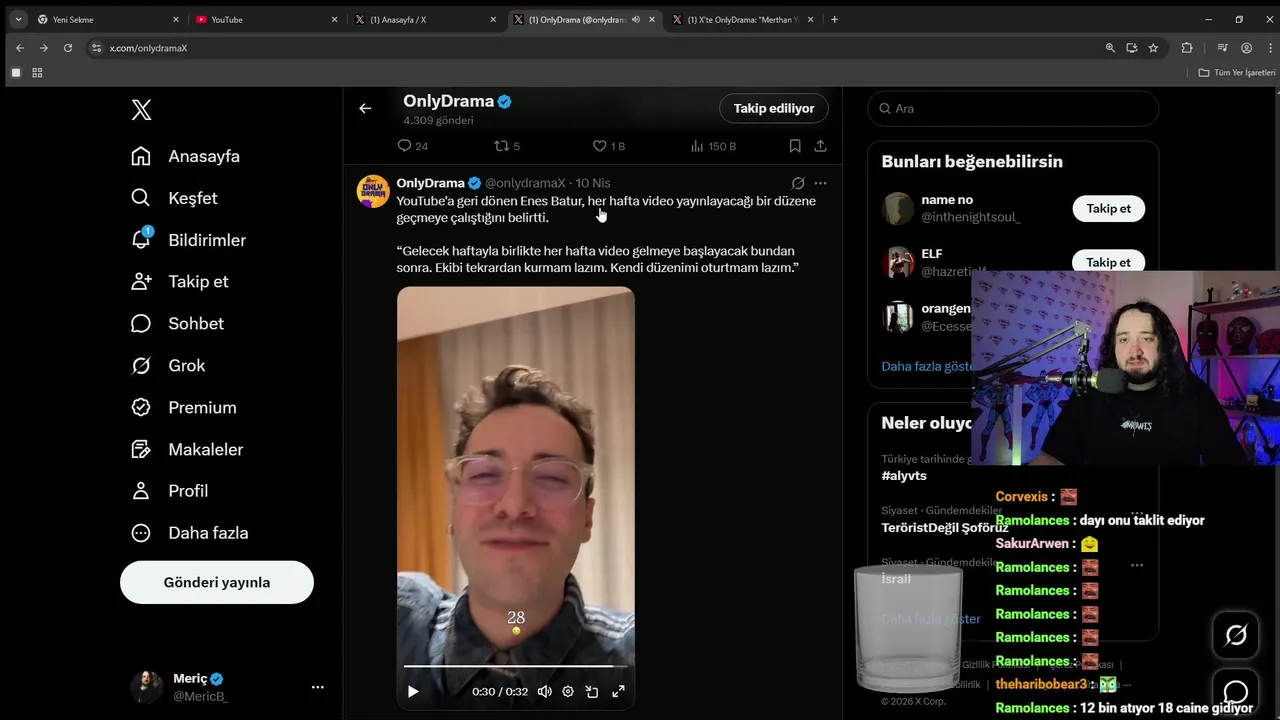The image size is (1280, 720).
Task: Open Keşfet explore page
Action: click(174, 198)
